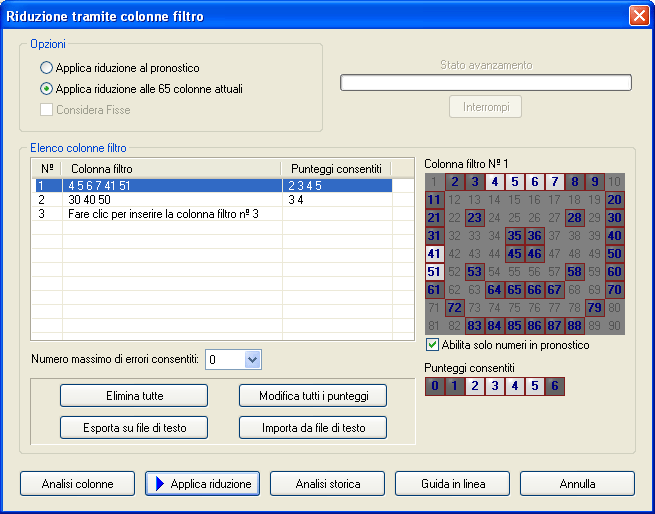Select number 23 in the filter grid
Image resolution: width=655 pixels, height=514 pixels.
click(x=474, y=218)
